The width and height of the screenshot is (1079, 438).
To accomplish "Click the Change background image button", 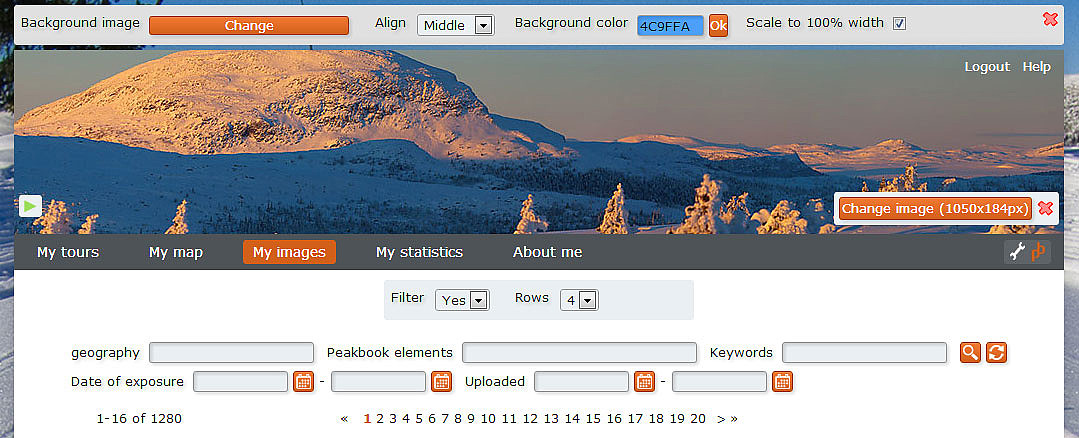I will click(248, 25).
